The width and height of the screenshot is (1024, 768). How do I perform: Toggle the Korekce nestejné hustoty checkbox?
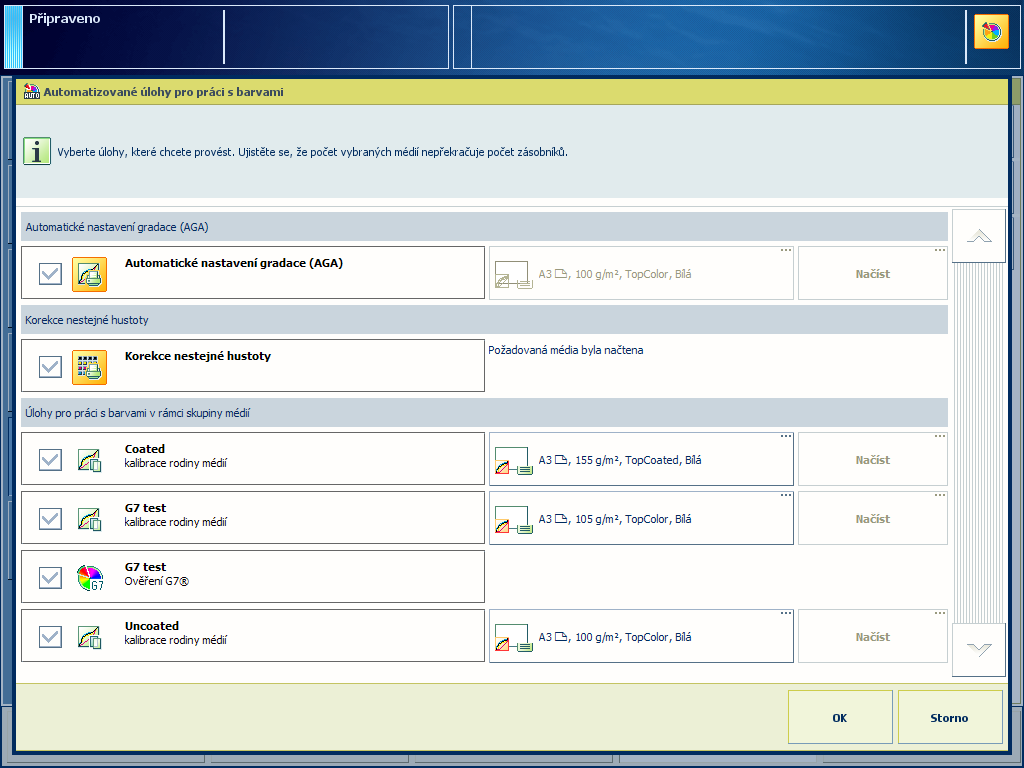(50, 366)
